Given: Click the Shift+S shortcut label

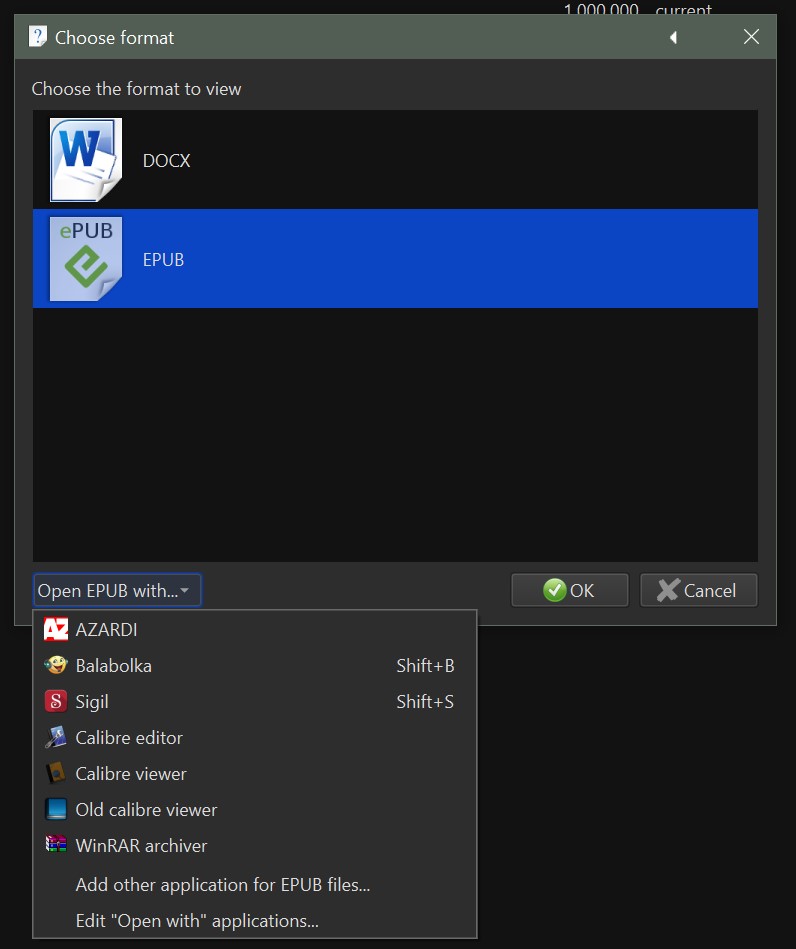Looking at the screenshot, I should click(x=425, y=701).
